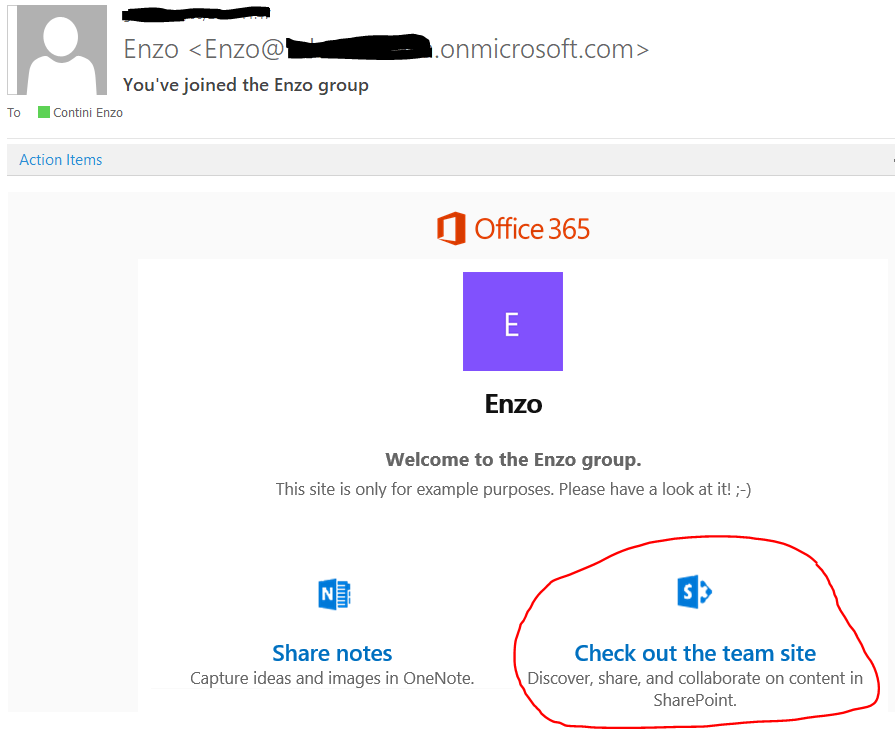
Task: Select recipient Contini Enzo
Action: tap(88, 113)
